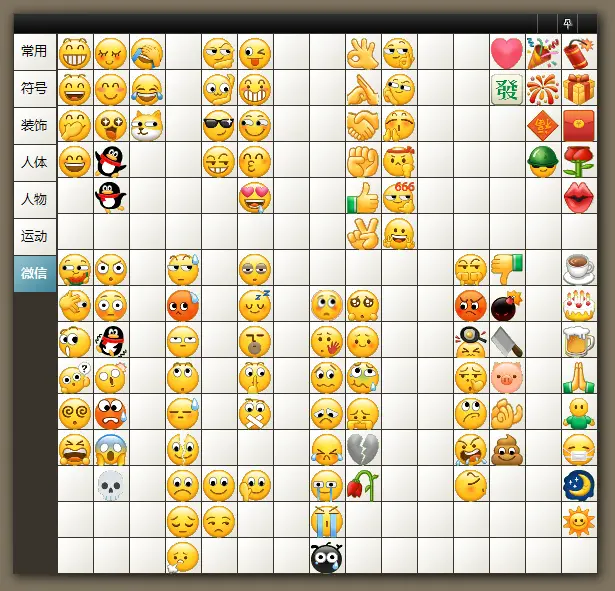Select the pink heart emoji

point(507,53)
